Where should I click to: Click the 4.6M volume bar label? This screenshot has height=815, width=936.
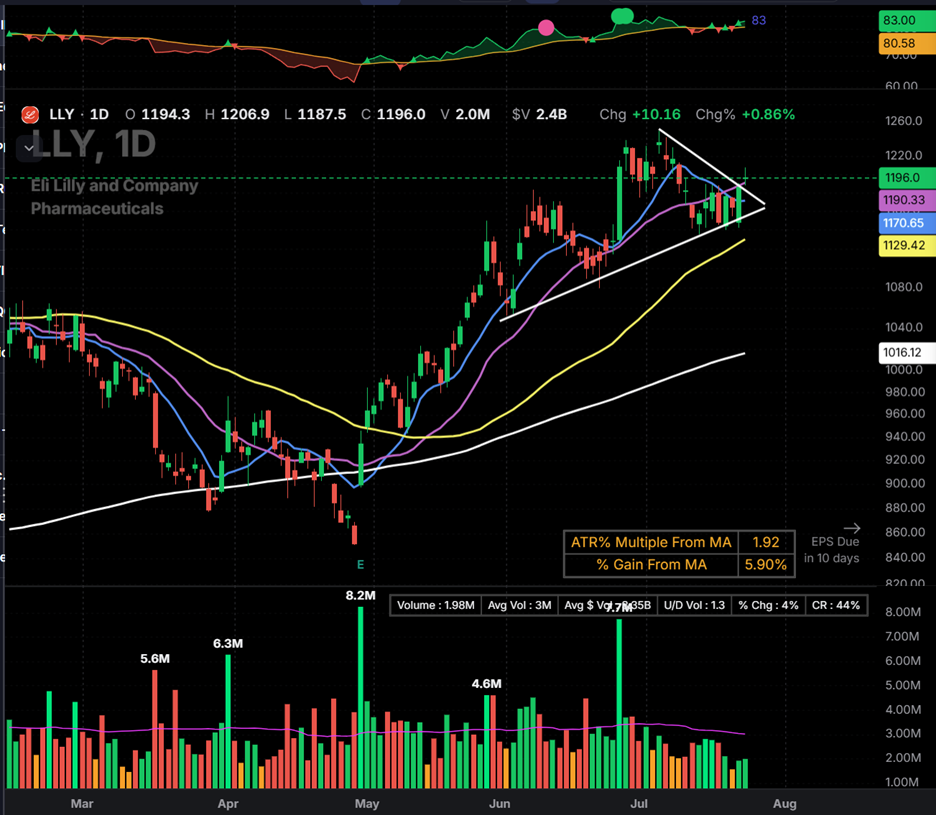[x=487, y=684]
